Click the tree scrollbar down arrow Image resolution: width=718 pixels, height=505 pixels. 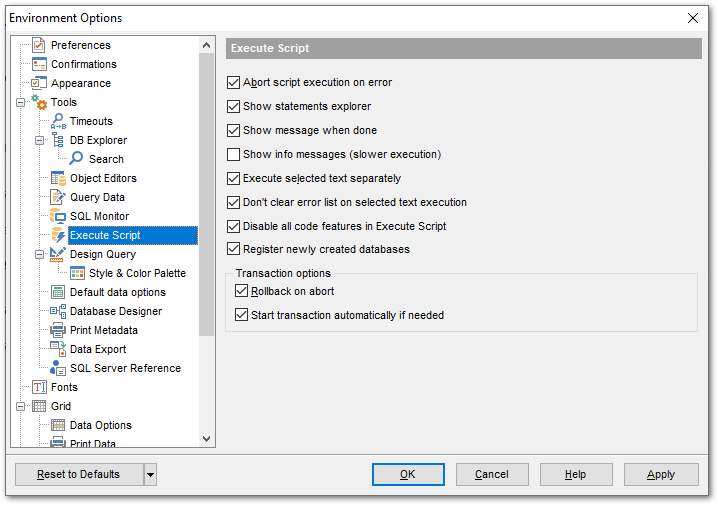click(x=207, y=439)
